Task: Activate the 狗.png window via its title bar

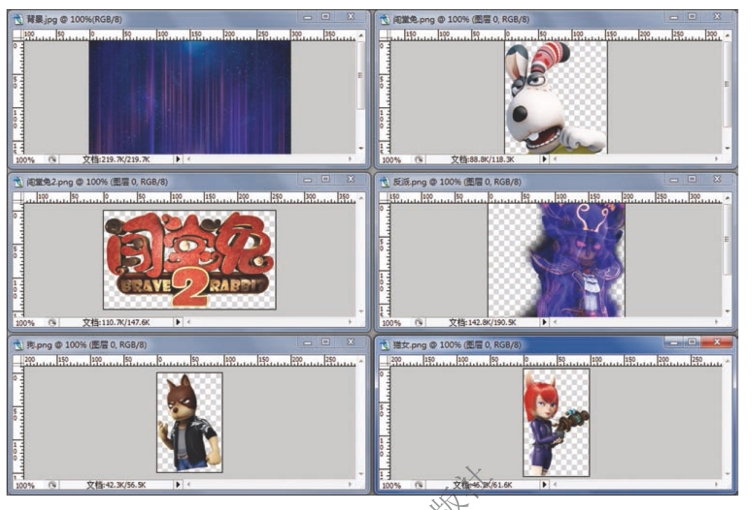Action: [x=150, y=344]
